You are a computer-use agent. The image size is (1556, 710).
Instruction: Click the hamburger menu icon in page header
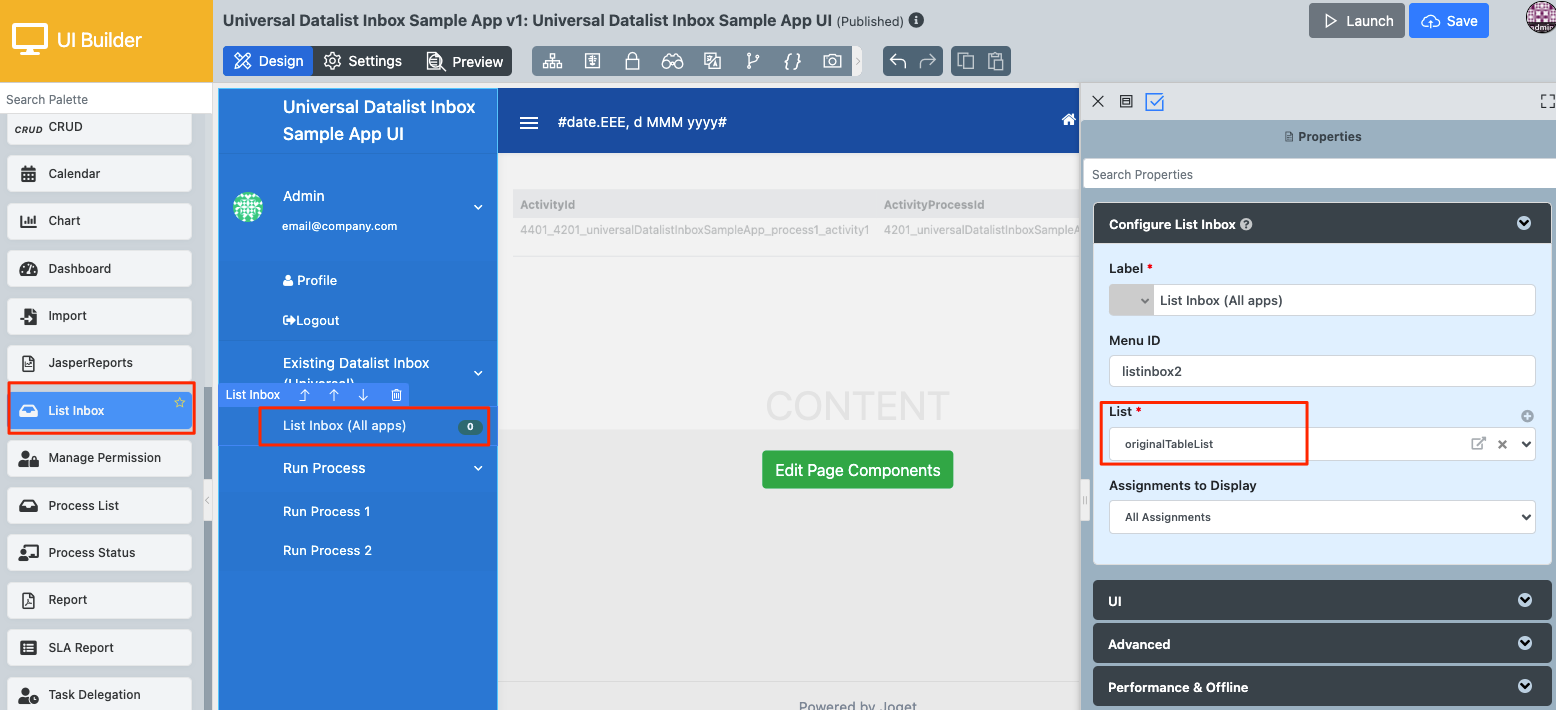[x=529, y=123]
